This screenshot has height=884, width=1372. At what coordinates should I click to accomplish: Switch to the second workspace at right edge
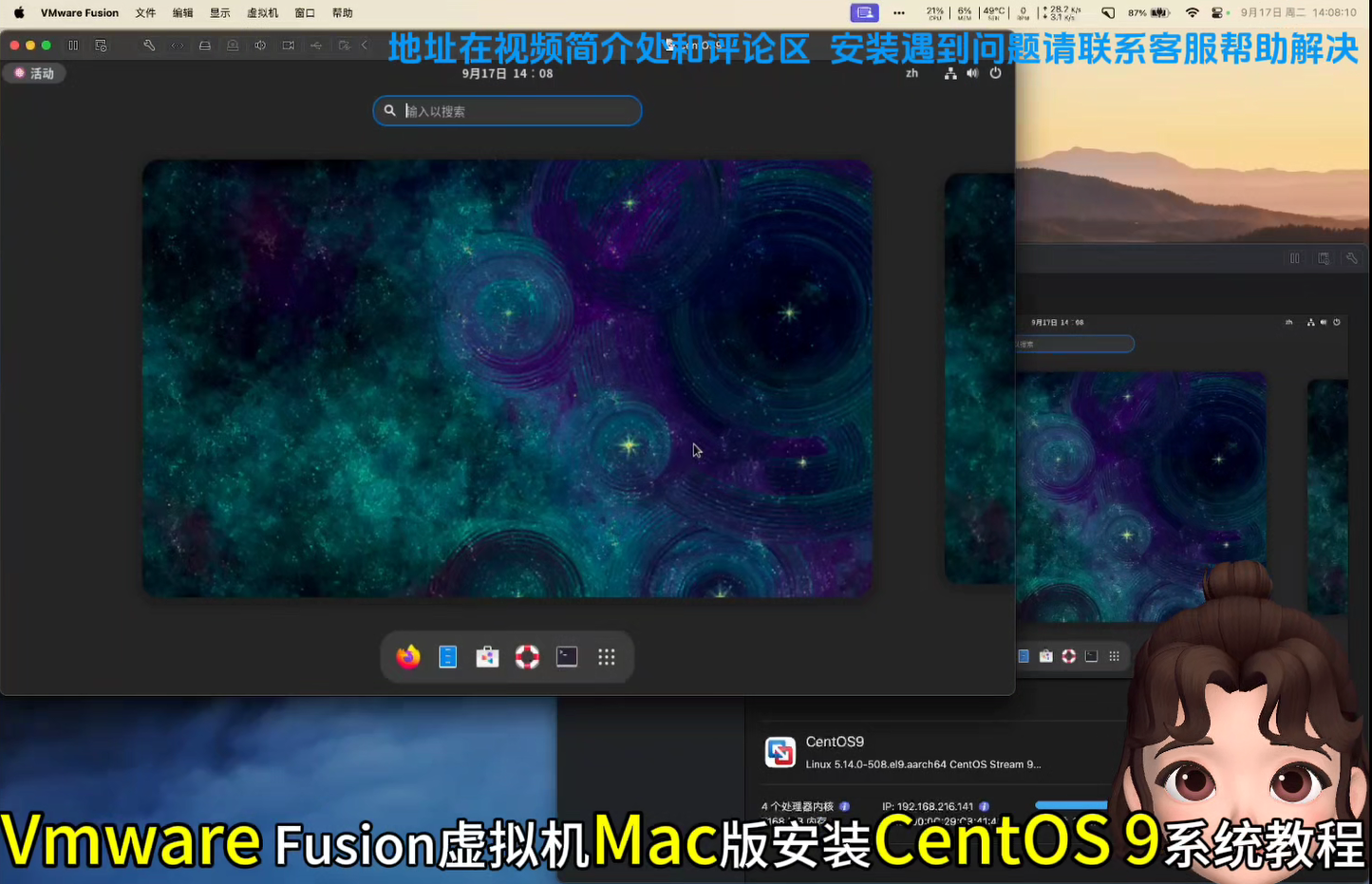point(980,378)
